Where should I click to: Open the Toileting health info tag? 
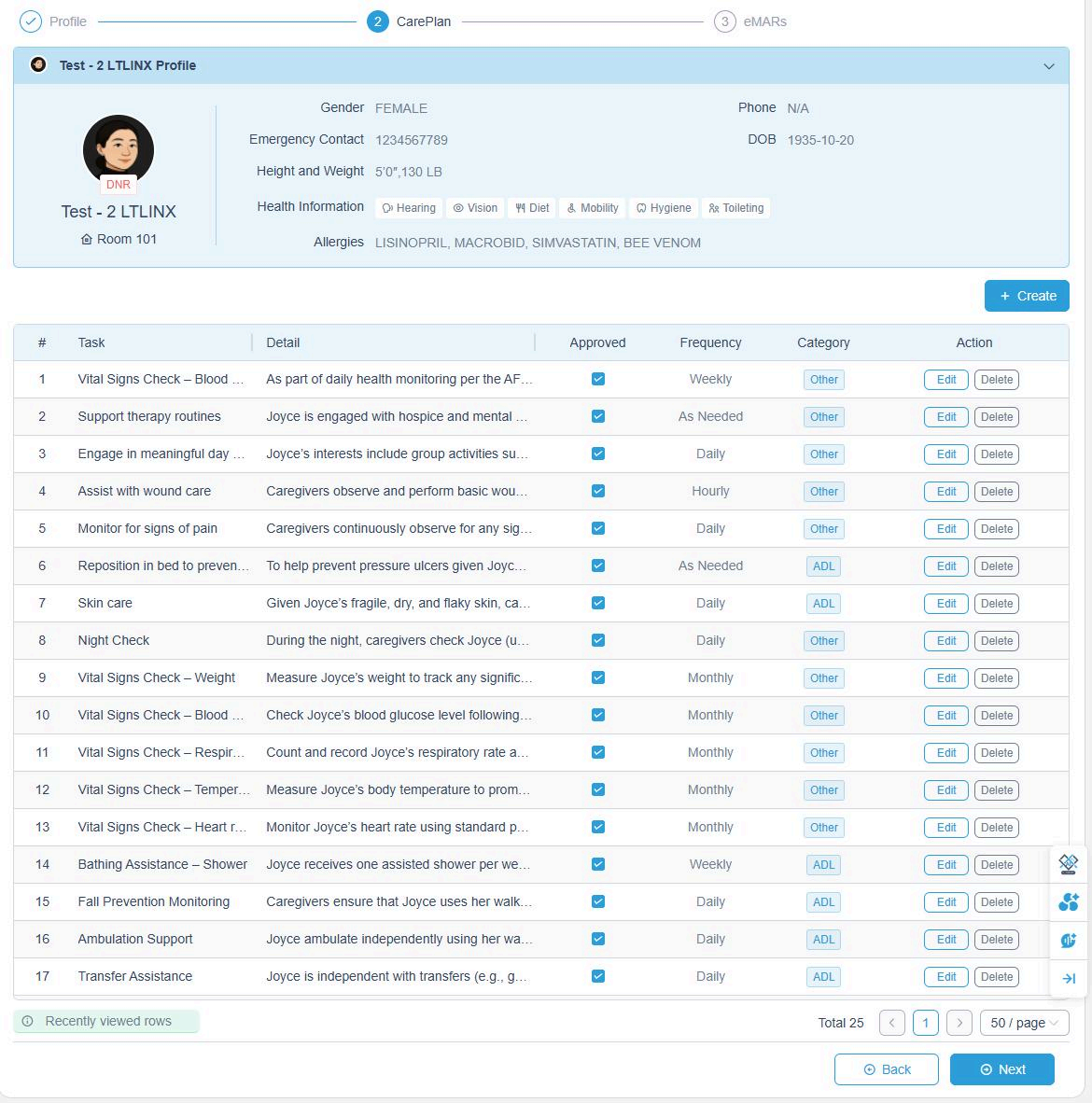[x=735, y=208]
